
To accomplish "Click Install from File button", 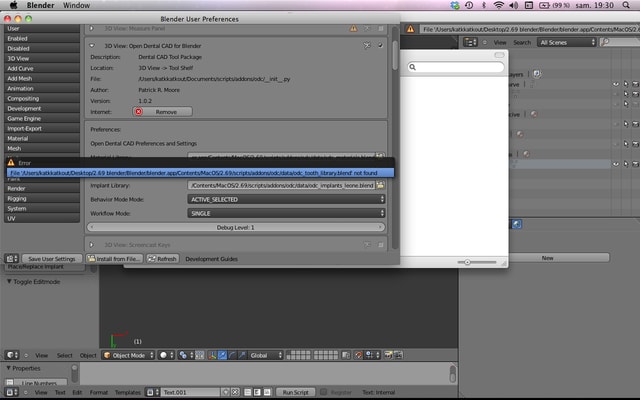I will pyautogui.click(x=114, y=259).
